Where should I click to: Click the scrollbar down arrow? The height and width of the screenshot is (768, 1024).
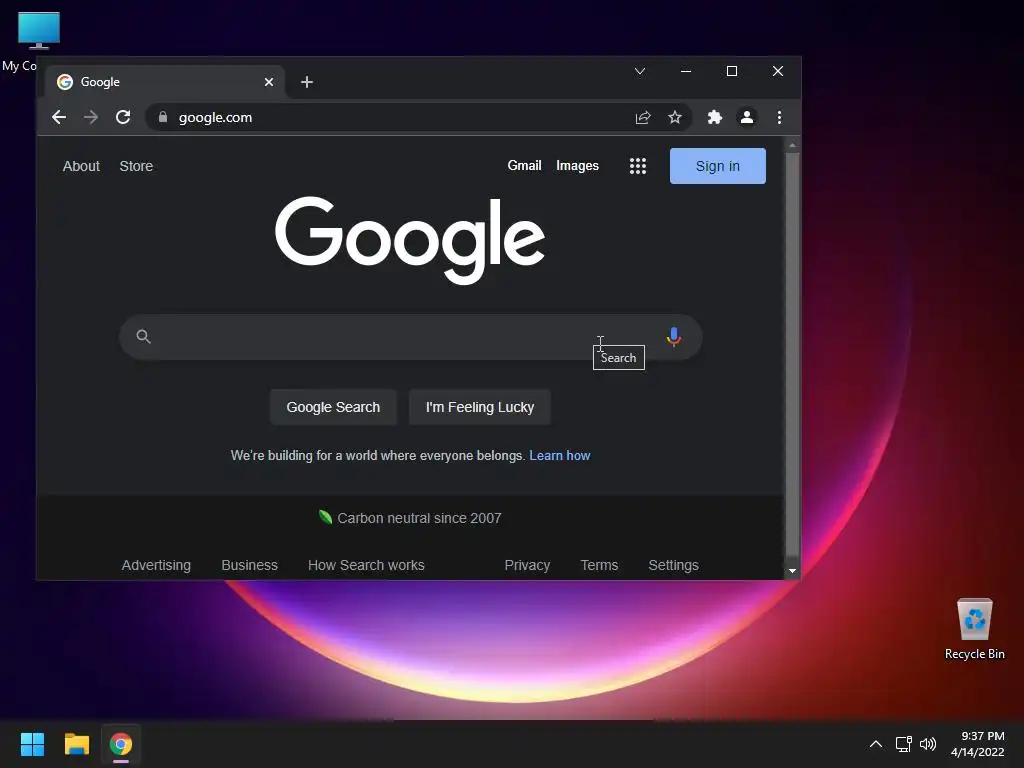(x=792, y=571)
